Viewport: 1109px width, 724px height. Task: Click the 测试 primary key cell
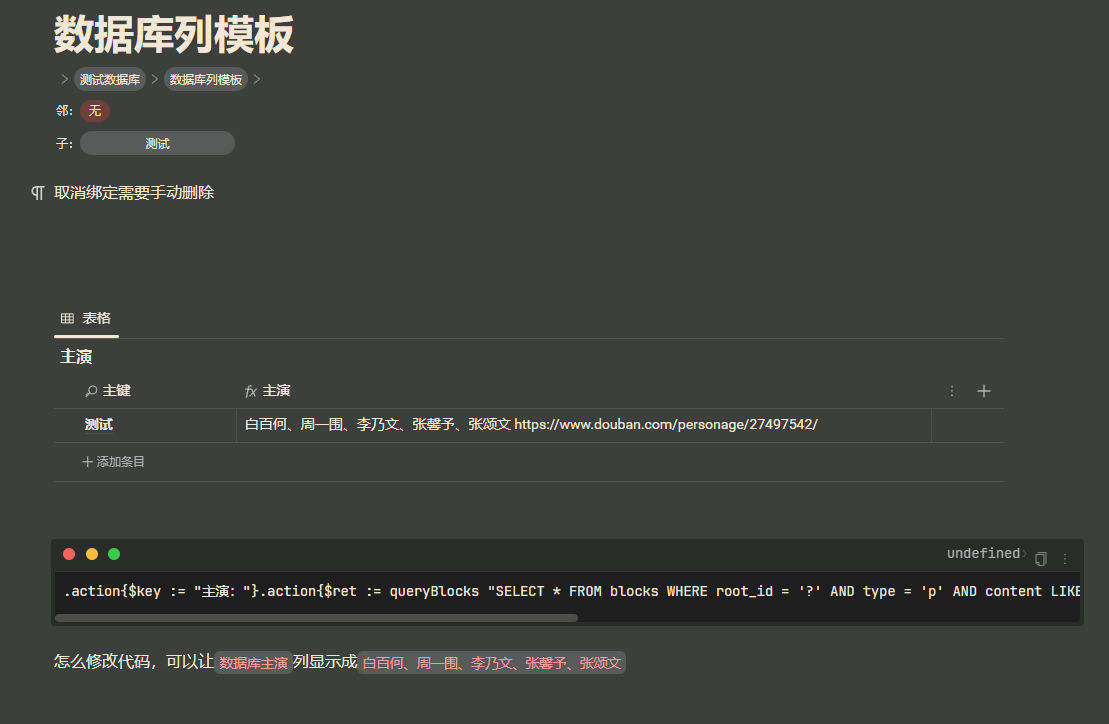(99, 424)
